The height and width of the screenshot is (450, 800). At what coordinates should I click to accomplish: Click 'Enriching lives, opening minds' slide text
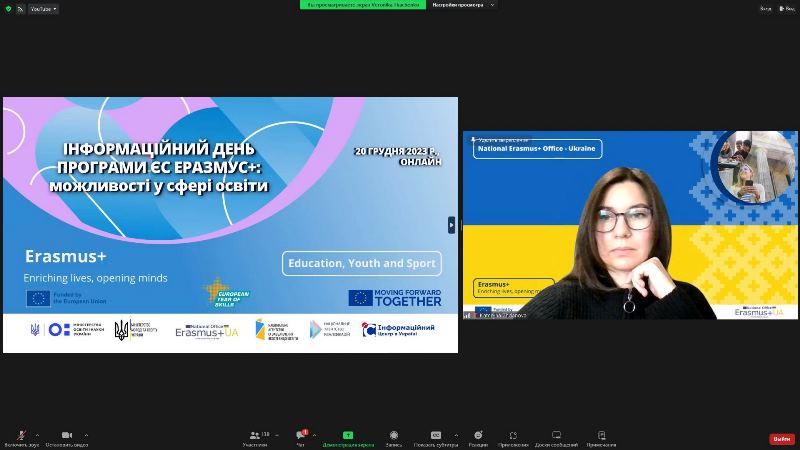pyautogui.click(x=95, y=278)
